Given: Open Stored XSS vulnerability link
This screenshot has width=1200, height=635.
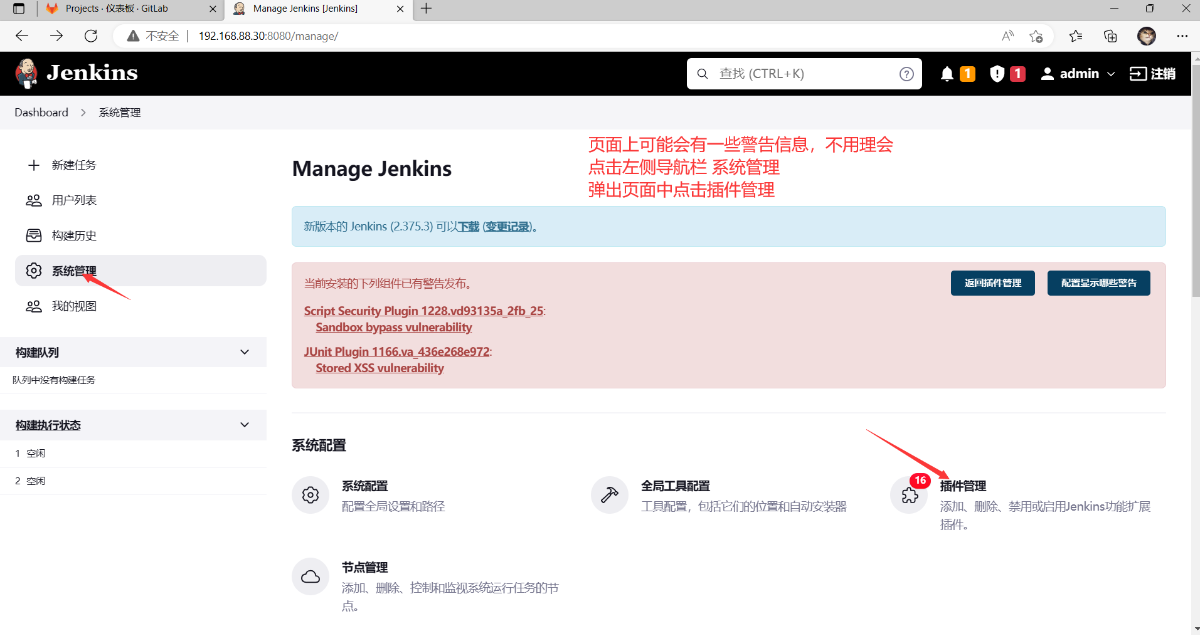Looking at the screenshot, I should 380,368.
